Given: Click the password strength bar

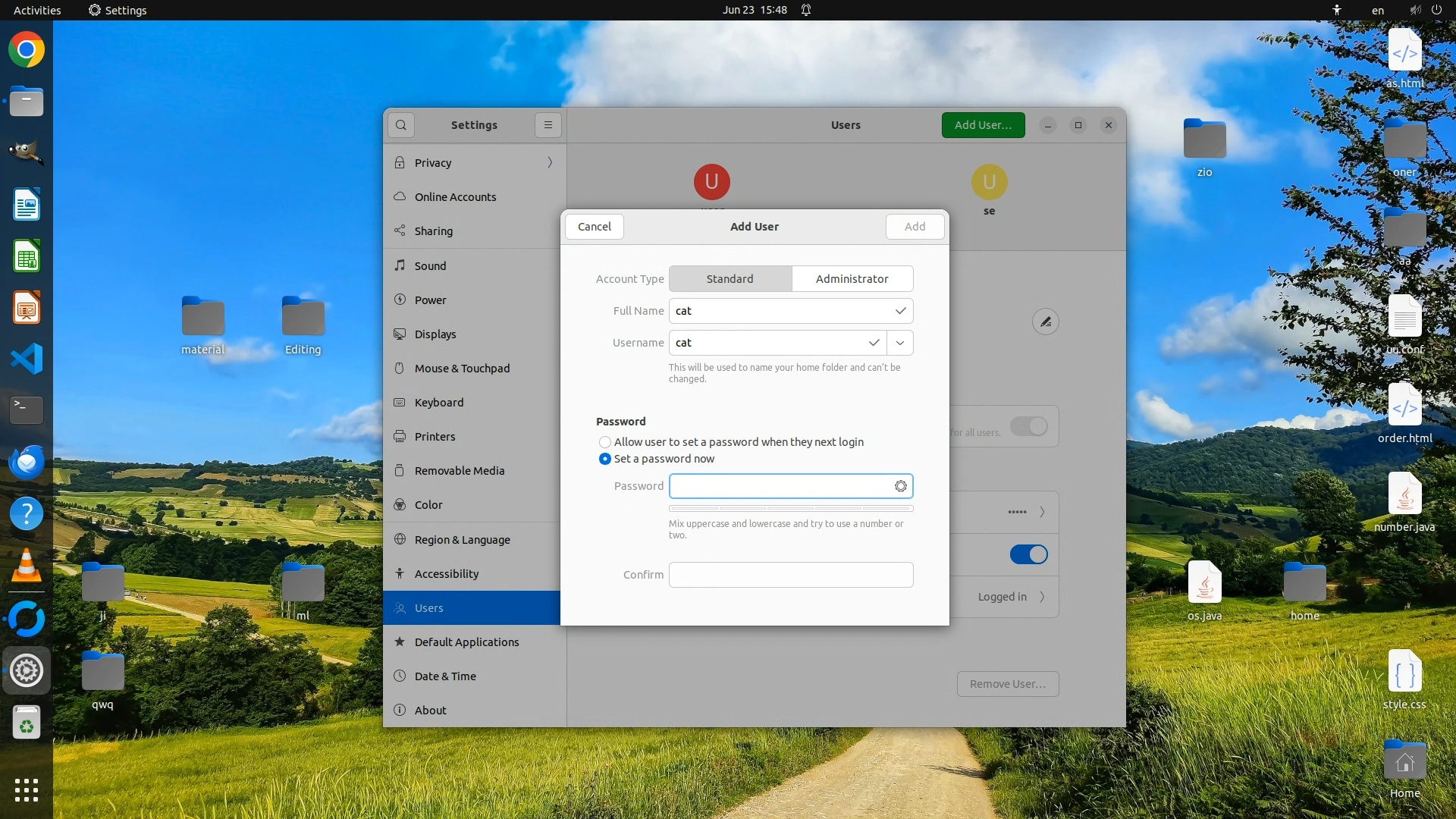Looking at the screenshot, I should point(790,508).
